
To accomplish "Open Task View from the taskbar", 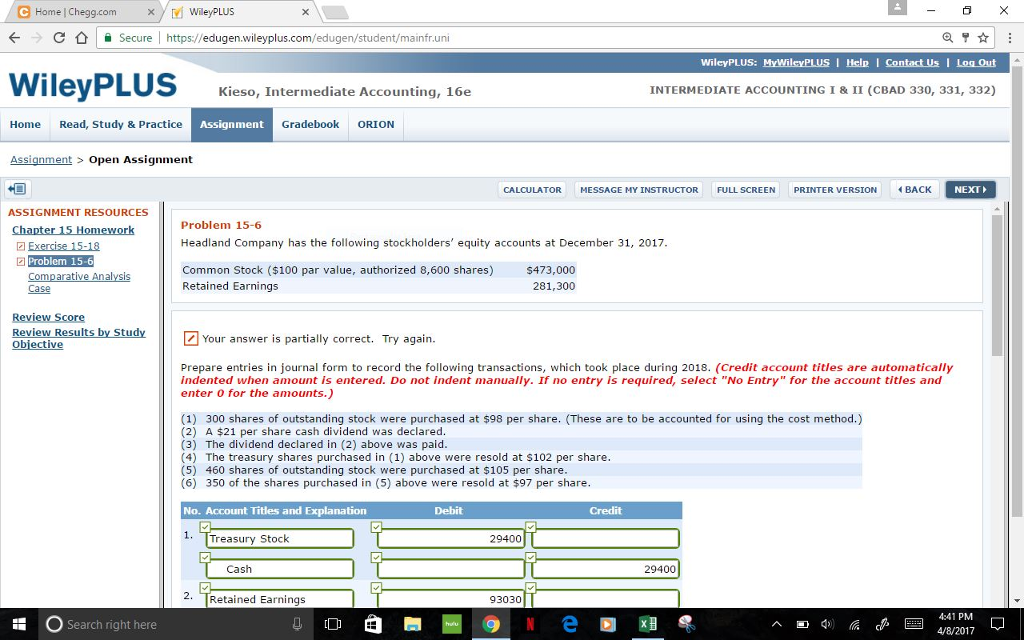I will (333, 624).
